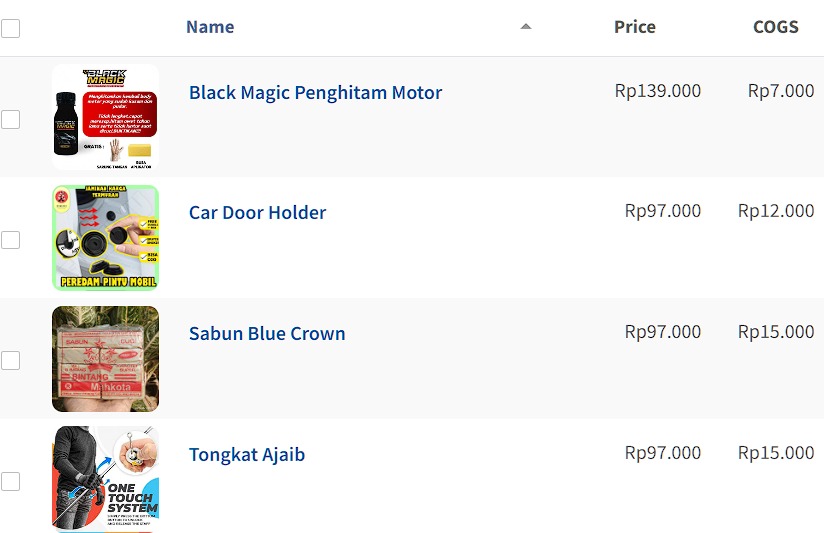Open the Tongkat Ajaib product link
The width and height of the screenshot is (824, 533).
pyautogui.click(x=247, y=455)
